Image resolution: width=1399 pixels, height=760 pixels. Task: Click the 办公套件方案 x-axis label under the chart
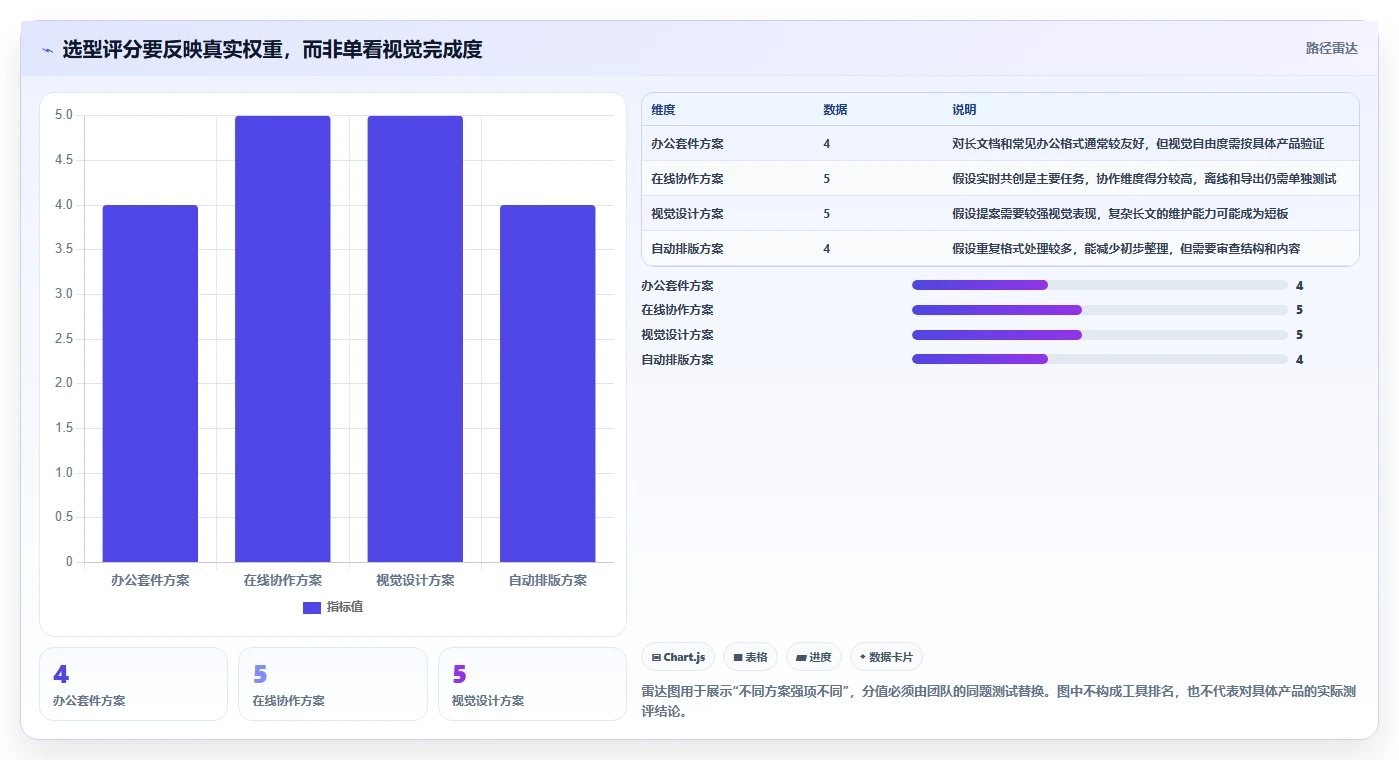coord(150,580)
